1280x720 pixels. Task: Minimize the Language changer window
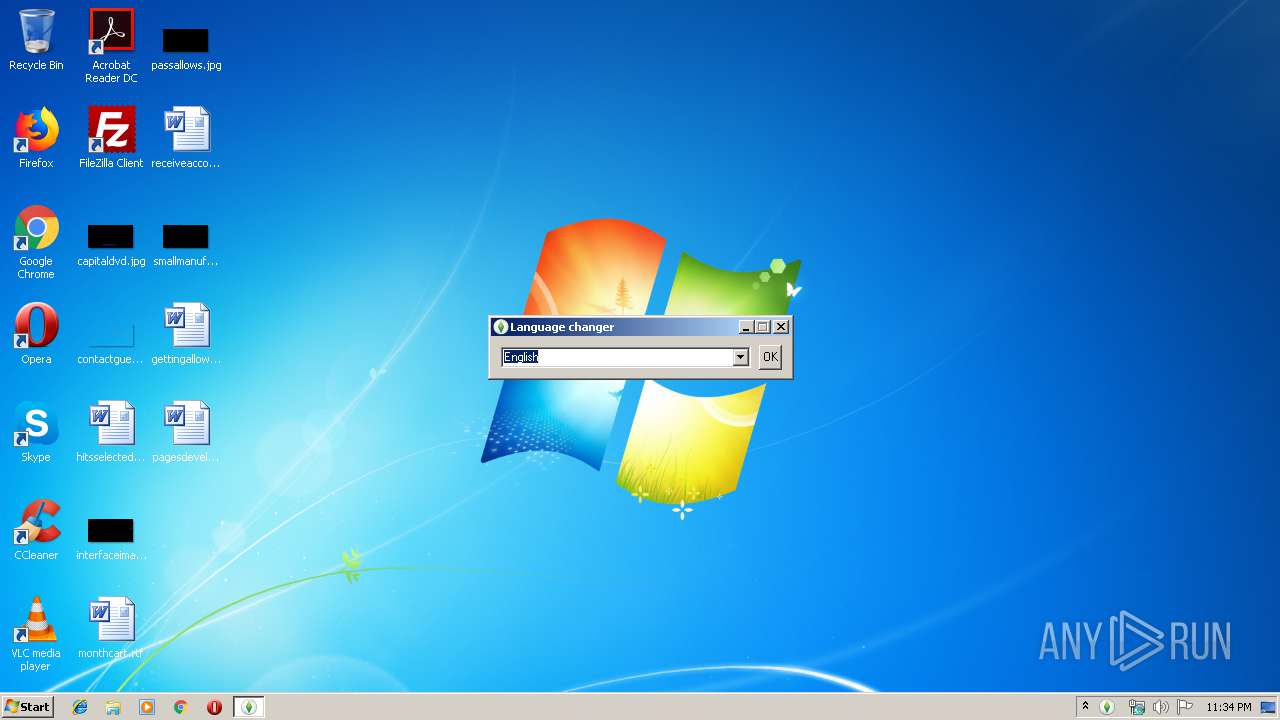[746, 327]
